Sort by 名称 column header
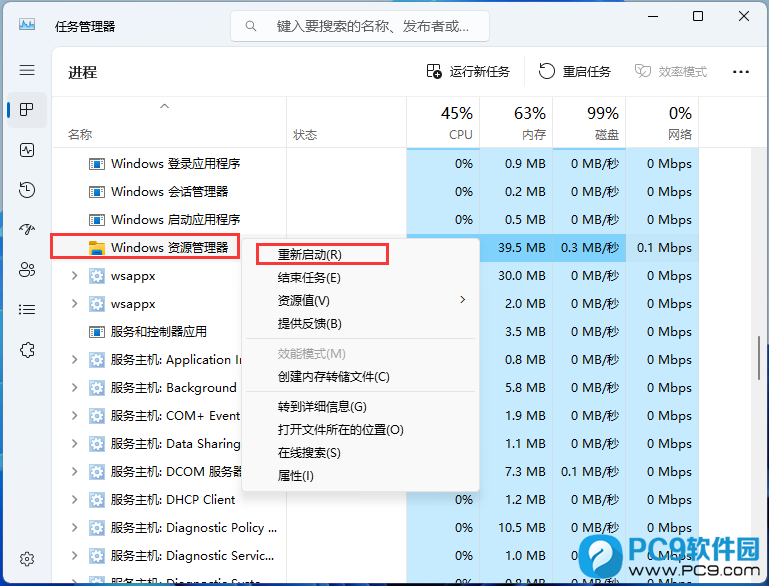Image resolution: width=769 pixels, height=586 pixels. [169, 122]
